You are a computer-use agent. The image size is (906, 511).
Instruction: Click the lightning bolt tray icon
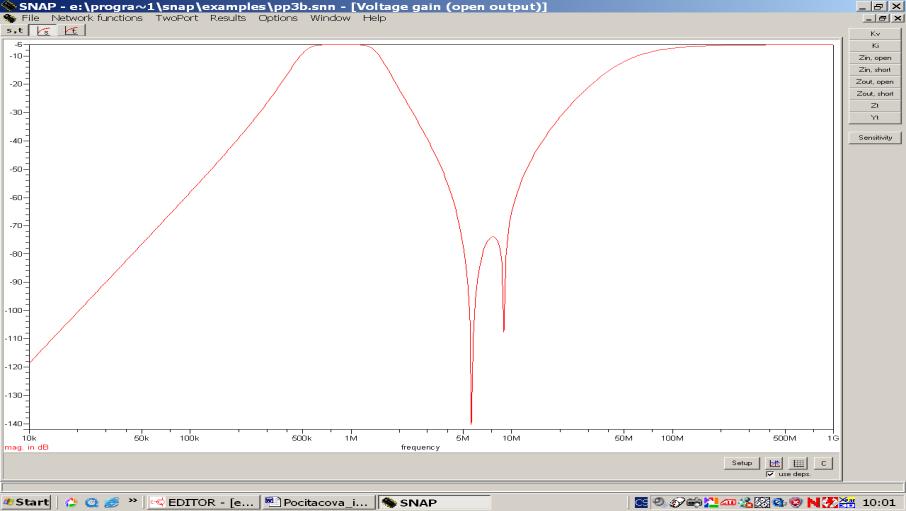point(829,502)
